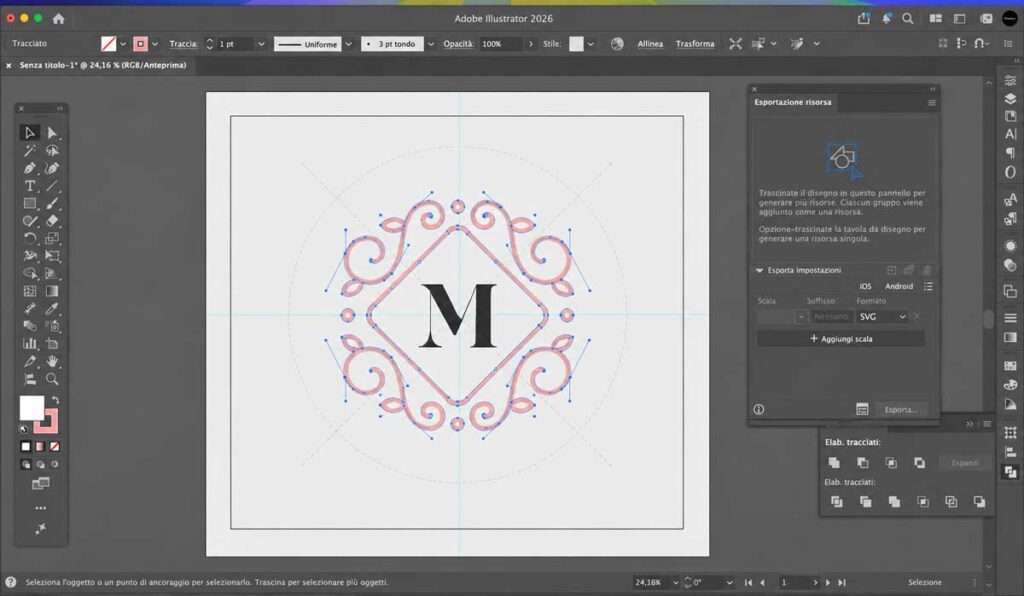Open the Uniforme width profile dropdown

coord(349,44)
